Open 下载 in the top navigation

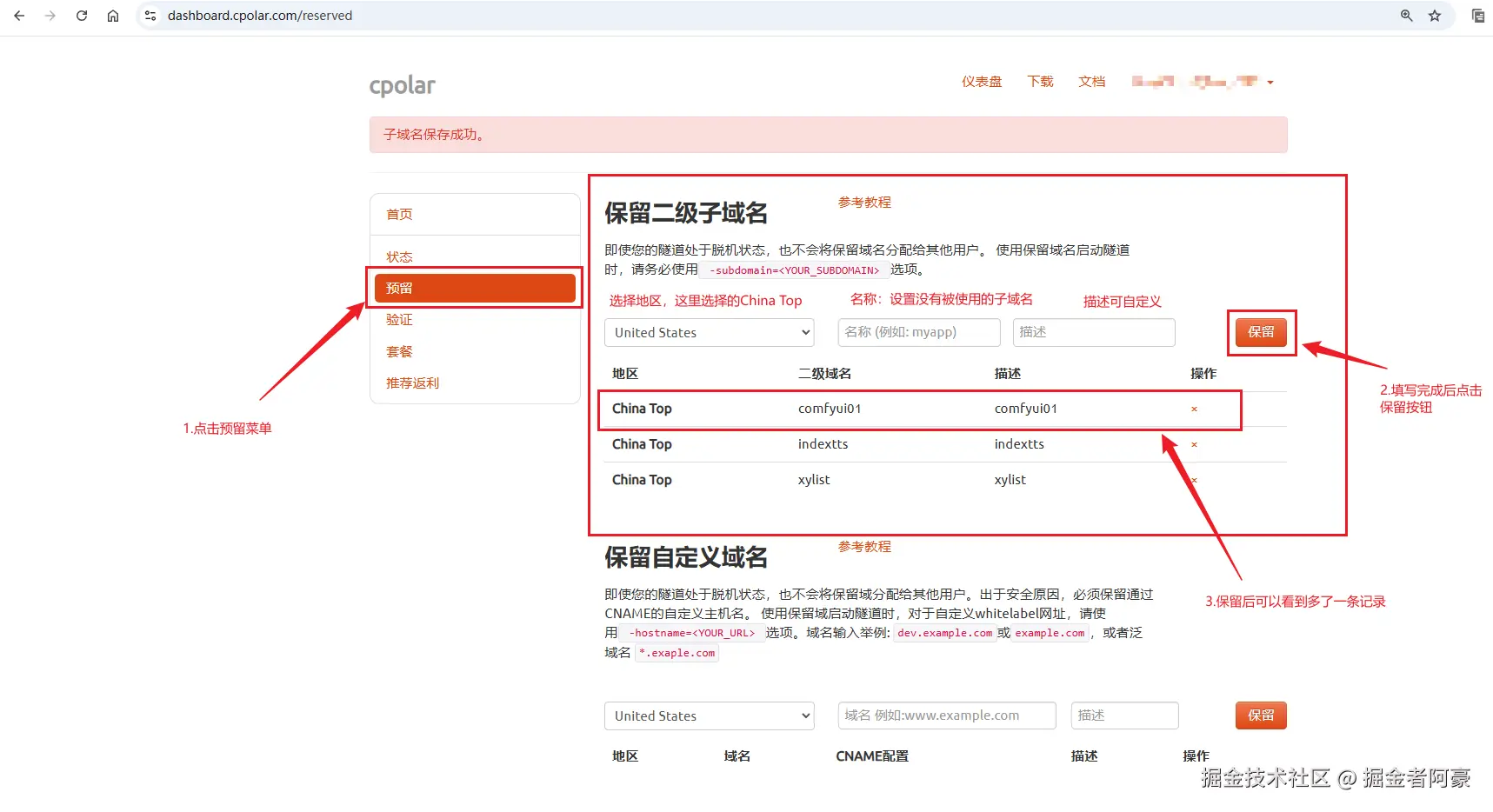1040,82
